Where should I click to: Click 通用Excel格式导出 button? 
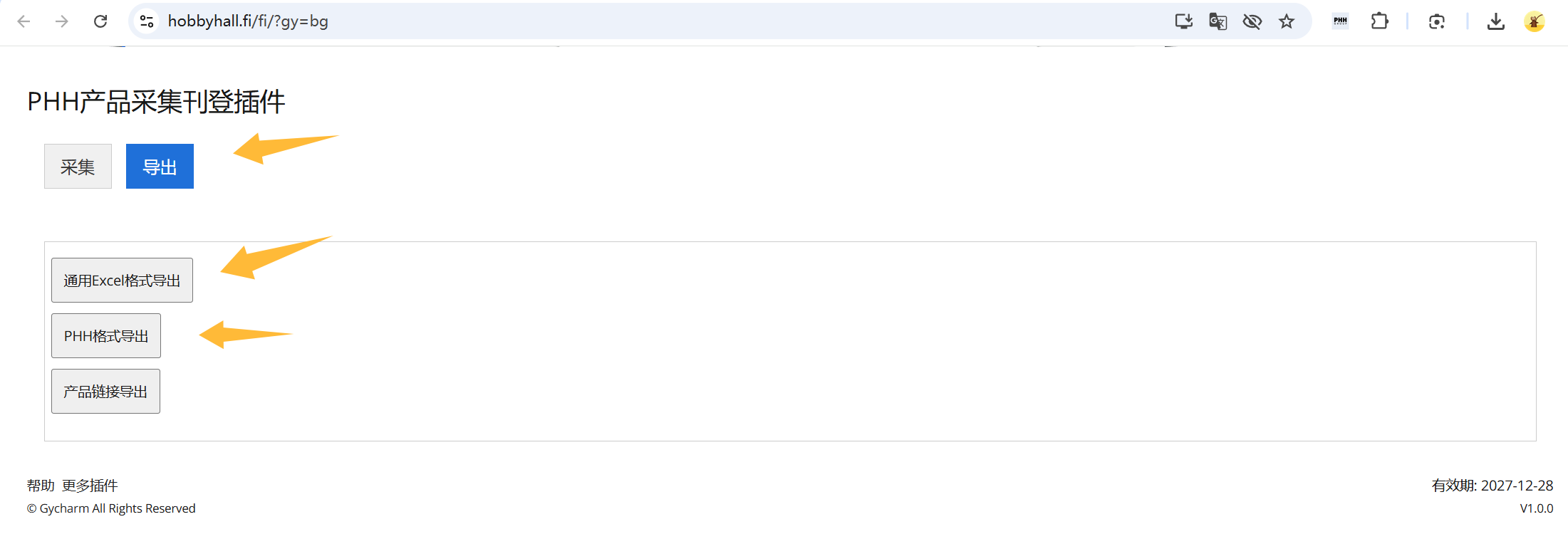pos(122,280)
